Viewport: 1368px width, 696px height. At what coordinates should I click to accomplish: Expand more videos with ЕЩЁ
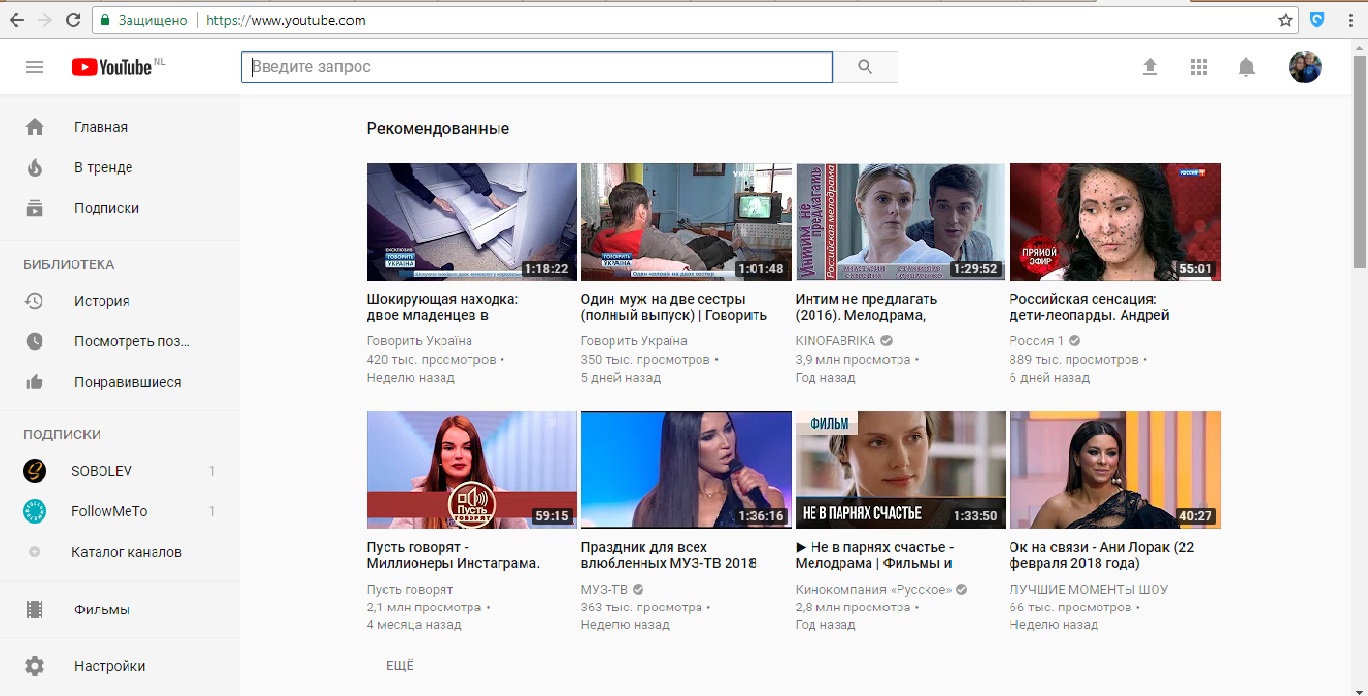point(400,666)
